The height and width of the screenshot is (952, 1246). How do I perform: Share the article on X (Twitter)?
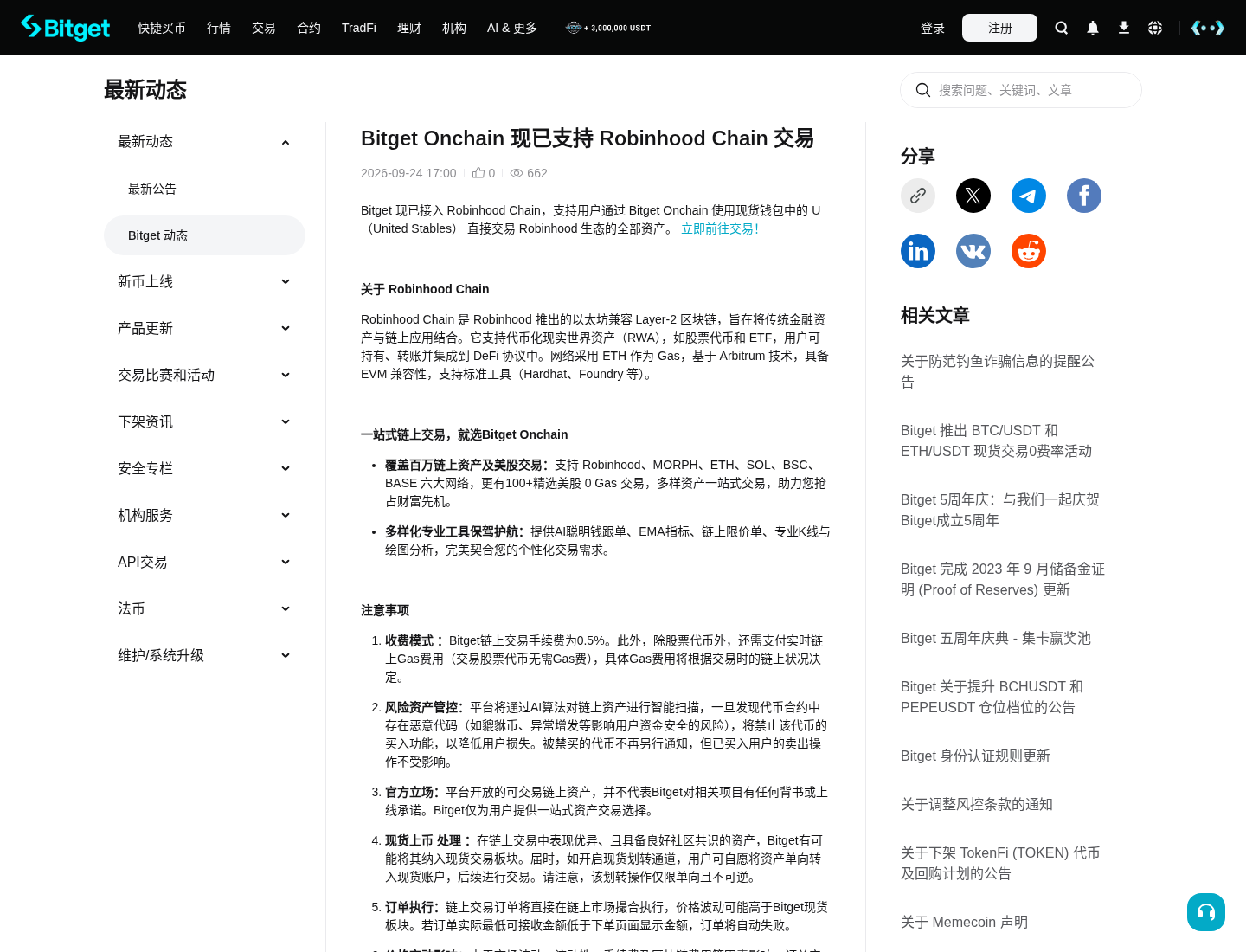point(973,196)
